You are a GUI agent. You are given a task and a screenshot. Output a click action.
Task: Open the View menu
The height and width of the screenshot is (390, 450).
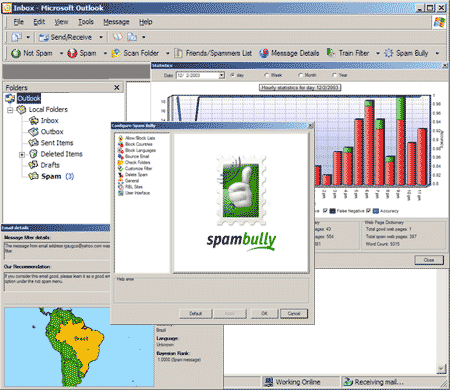click(61, 22)
